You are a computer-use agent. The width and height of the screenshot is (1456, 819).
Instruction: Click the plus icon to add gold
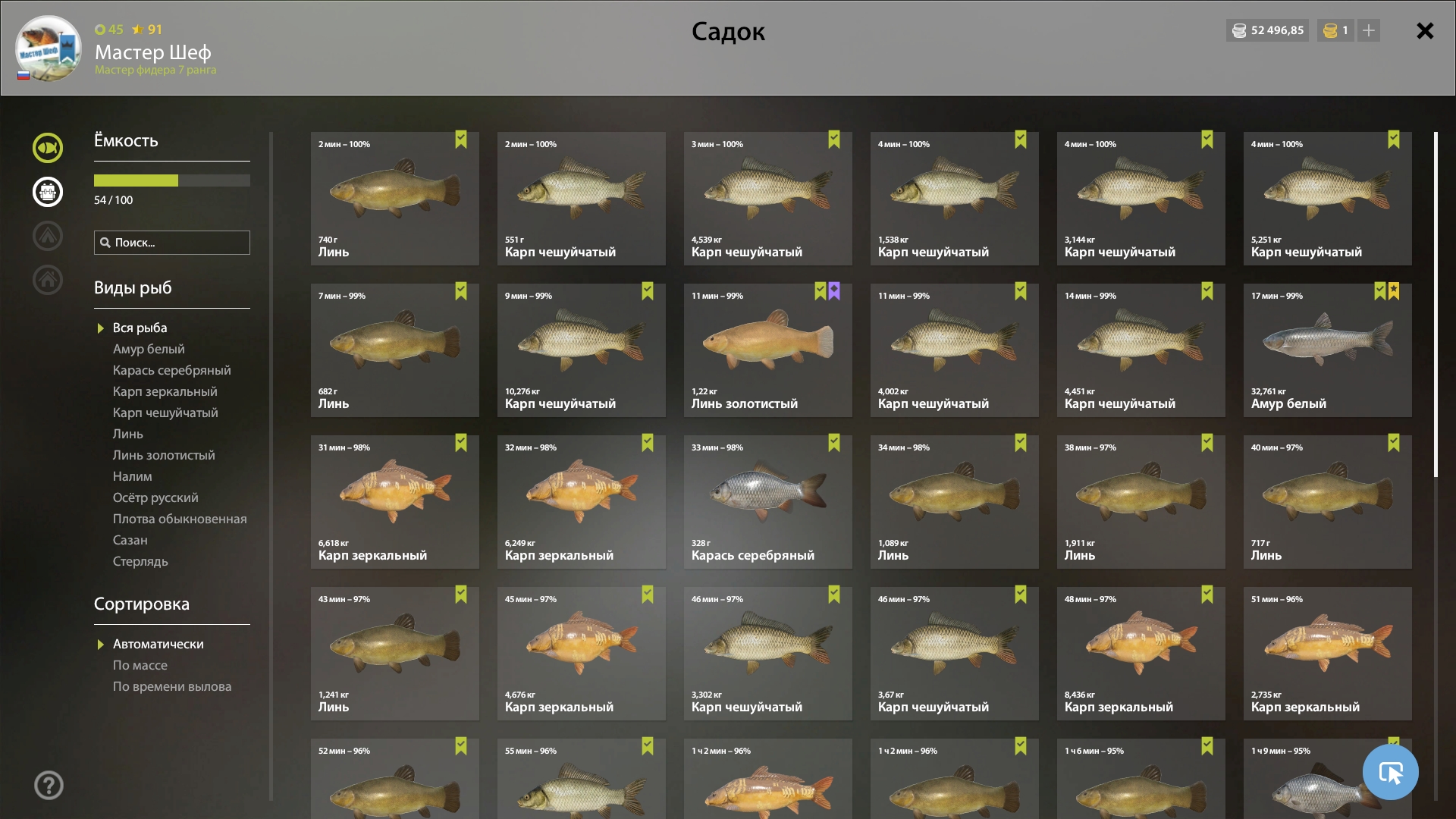click(x=1369, y=30)
